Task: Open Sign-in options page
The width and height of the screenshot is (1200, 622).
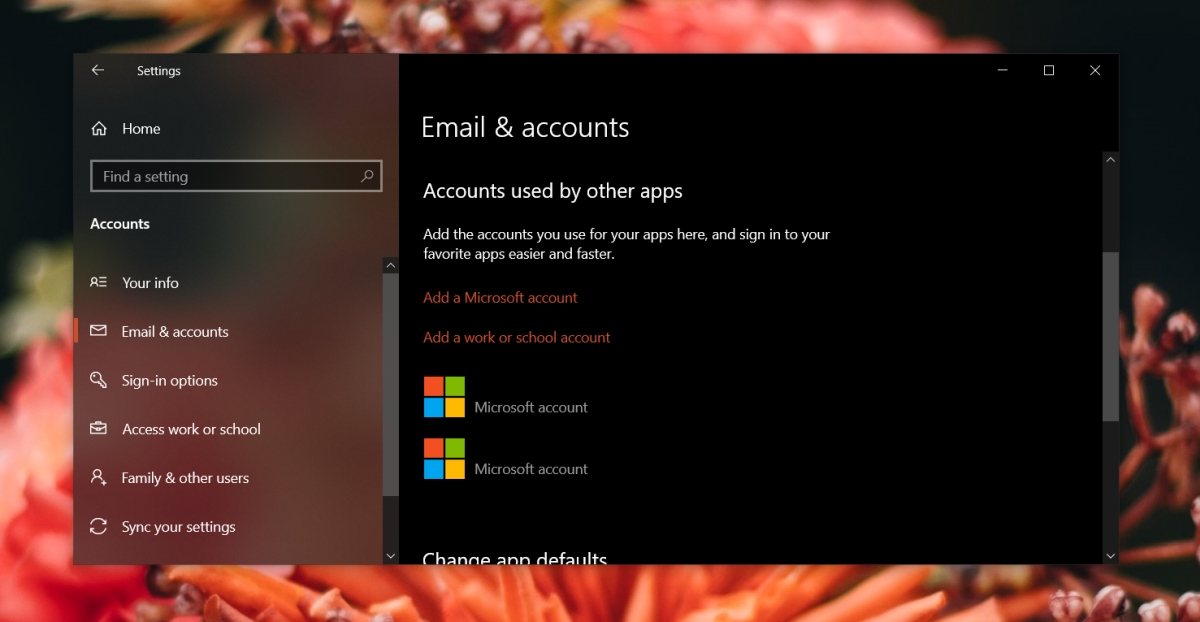Action: 170,381
